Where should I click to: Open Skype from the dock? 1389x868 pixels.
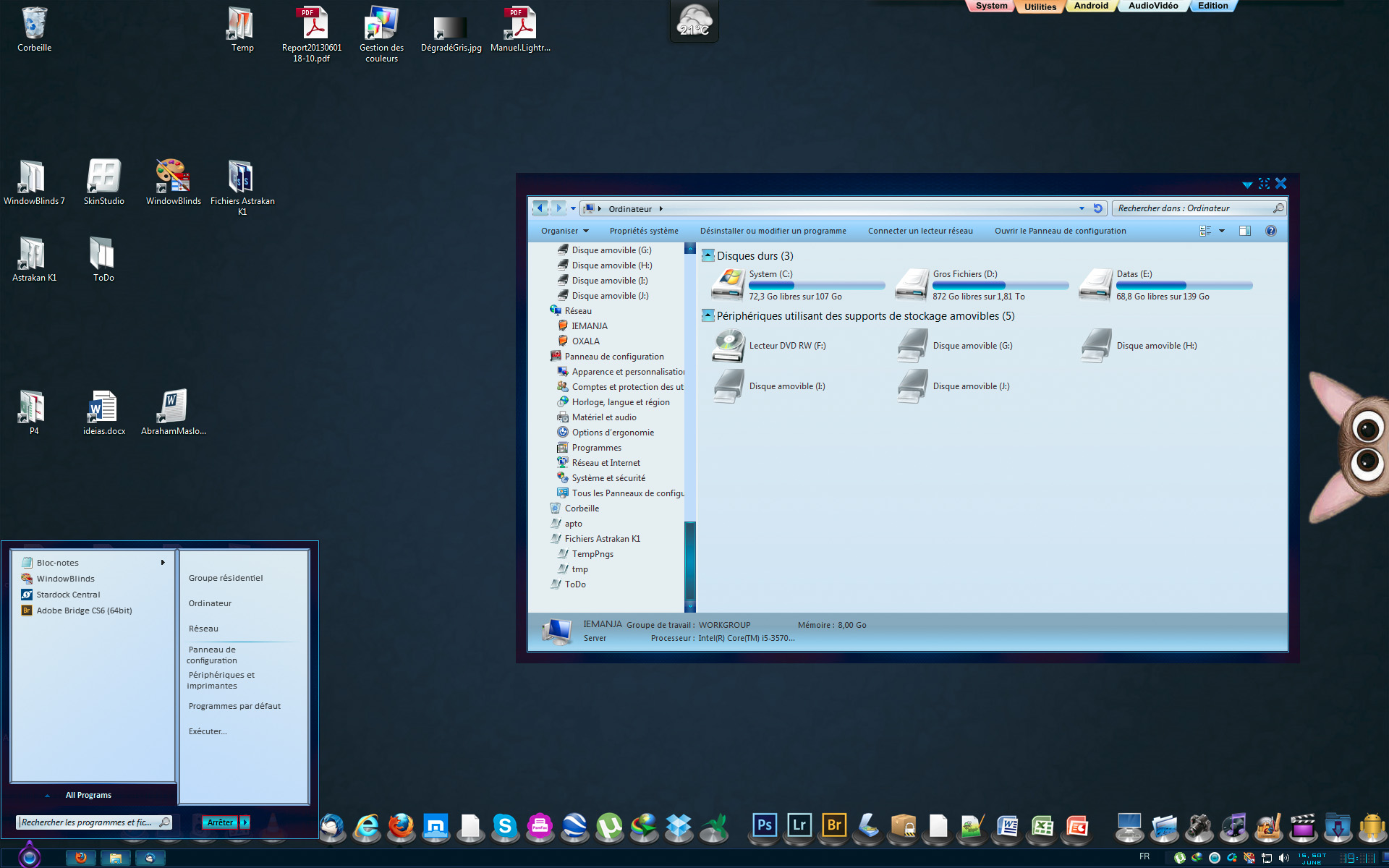pyautogui.click(x=505, y=826)
